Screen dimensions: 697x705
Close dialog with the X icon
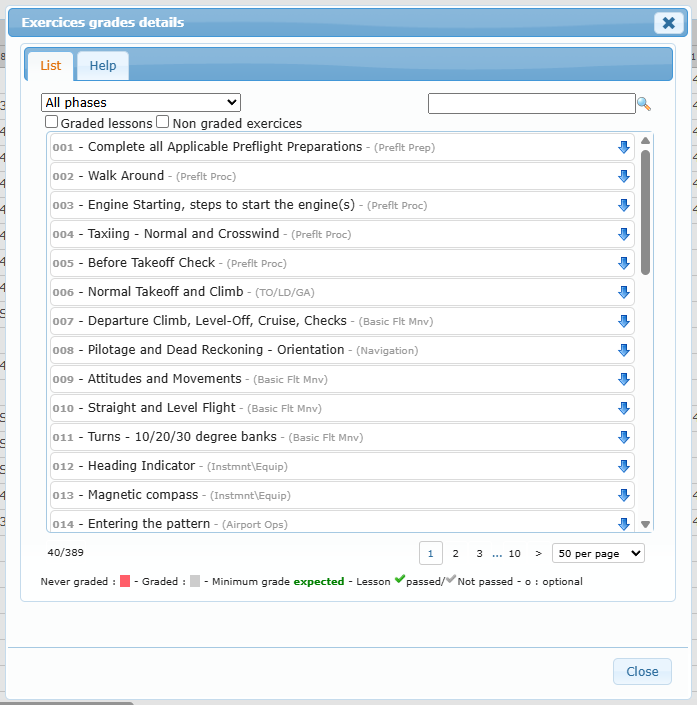[669, 23]
